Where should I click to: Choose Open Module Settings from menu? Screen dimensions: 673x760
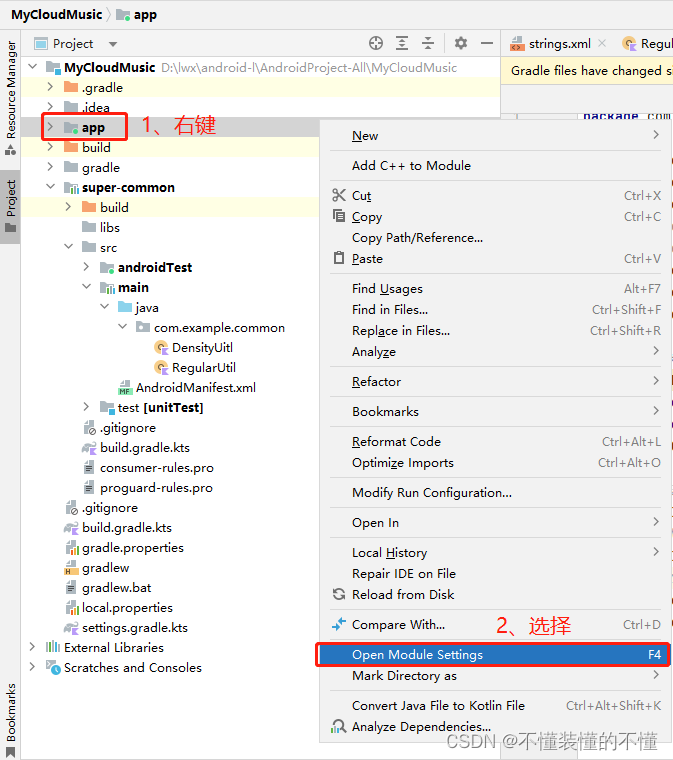tap(493, 654)
